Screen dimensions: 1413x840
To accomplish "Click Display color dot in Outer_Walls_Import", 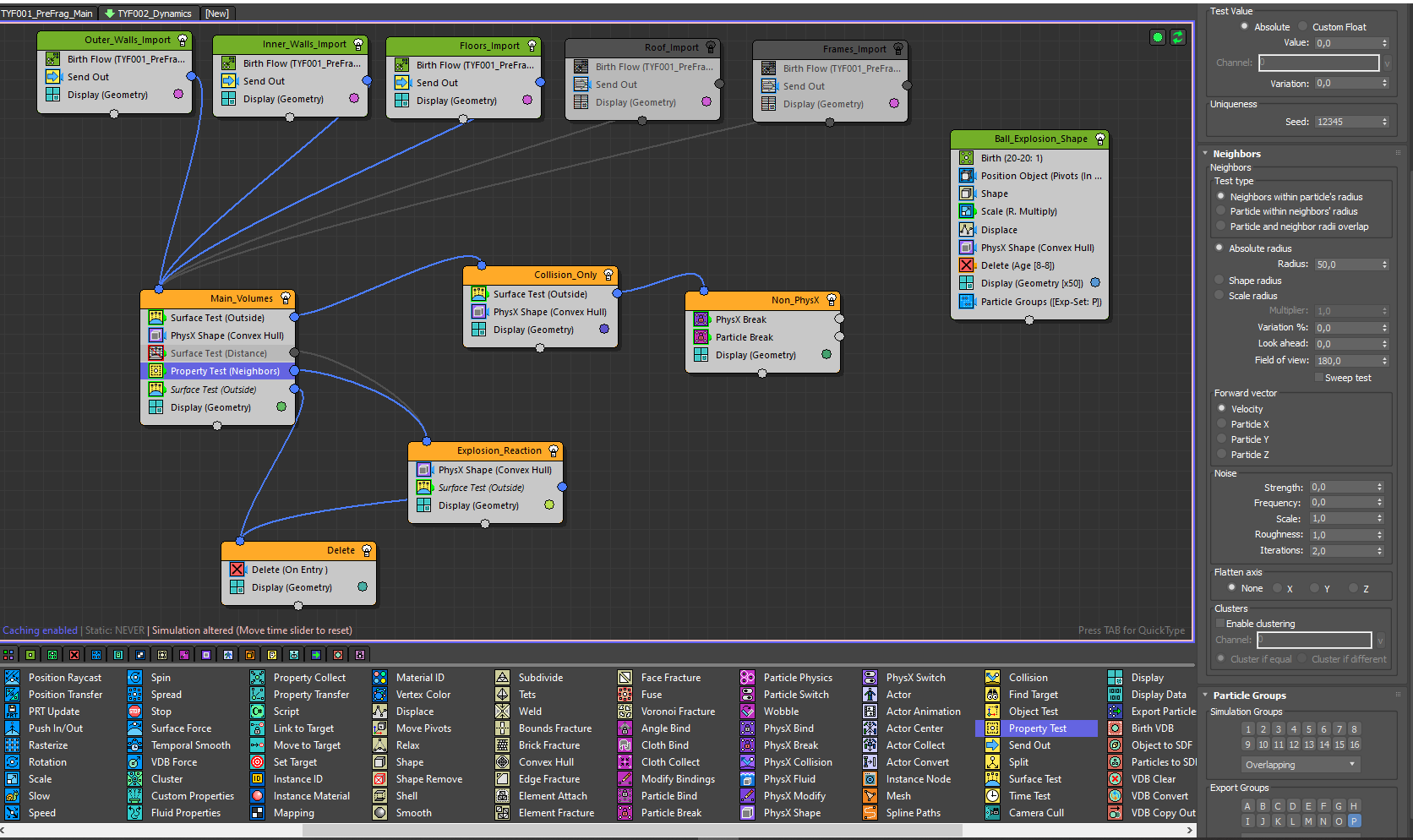I will (178, 95).
